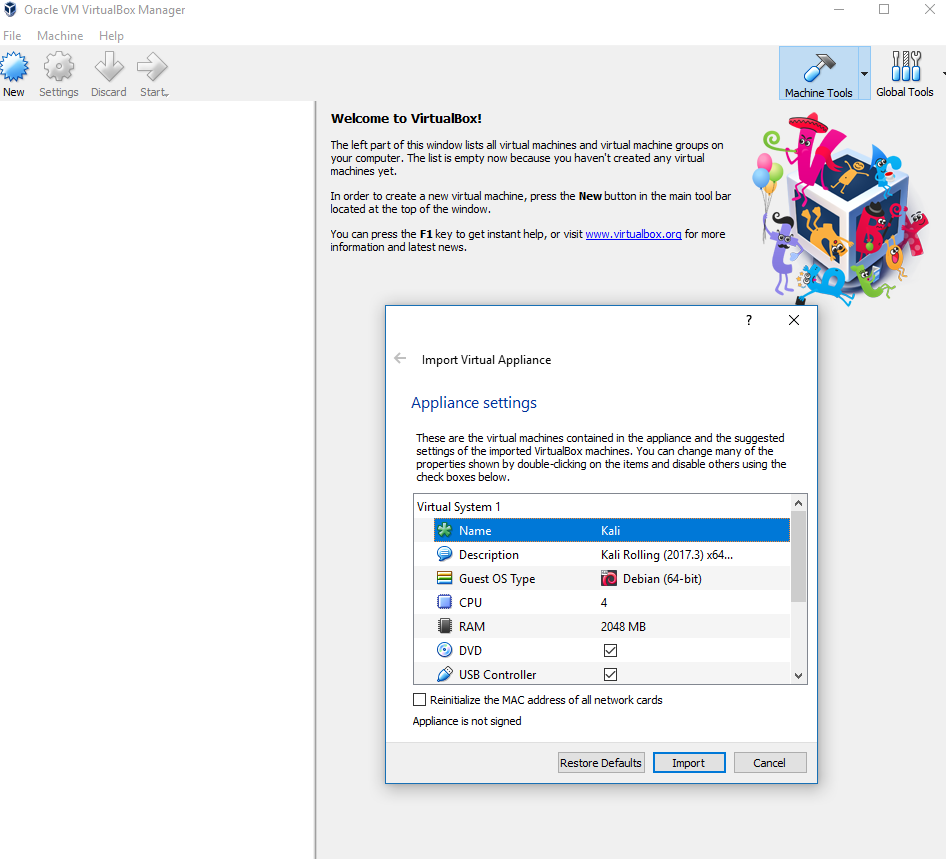Click the CPU chip icon
This screenshot has width=946, height=859.
coord(445,602)
